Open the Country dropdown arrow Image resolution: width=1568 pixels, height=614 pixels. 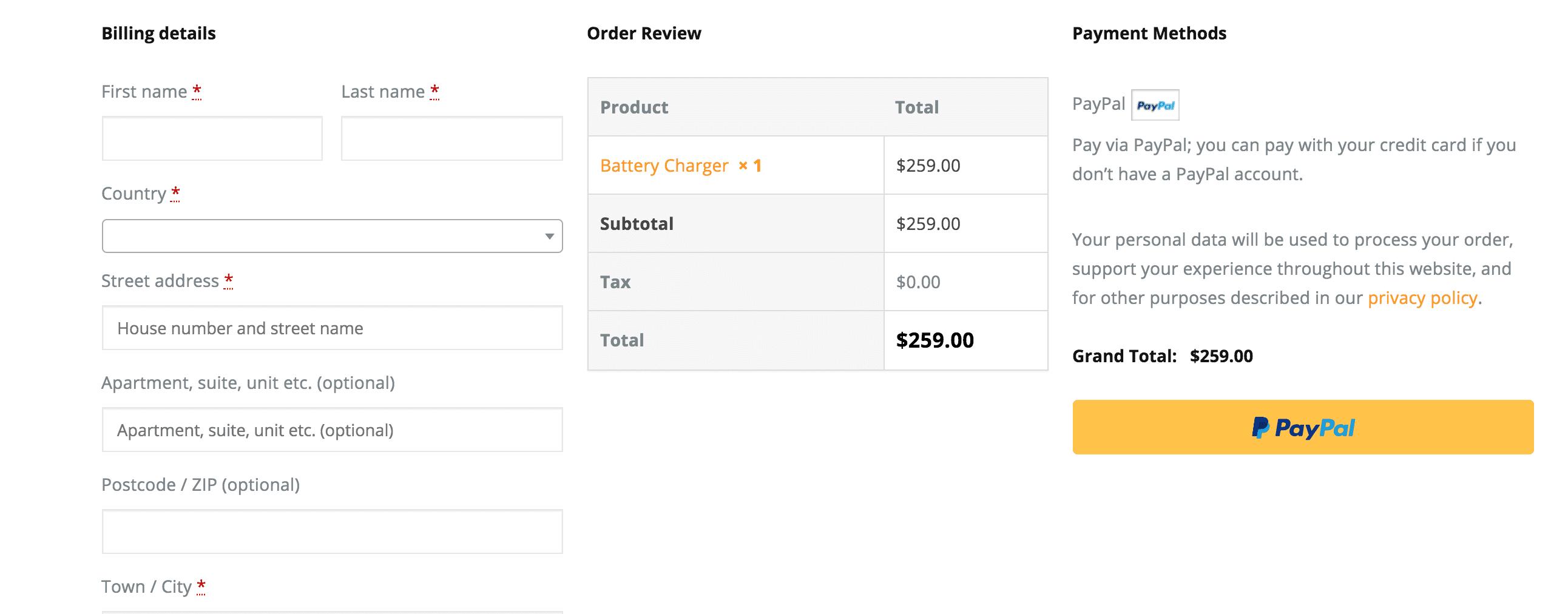(x=549, y=236)
